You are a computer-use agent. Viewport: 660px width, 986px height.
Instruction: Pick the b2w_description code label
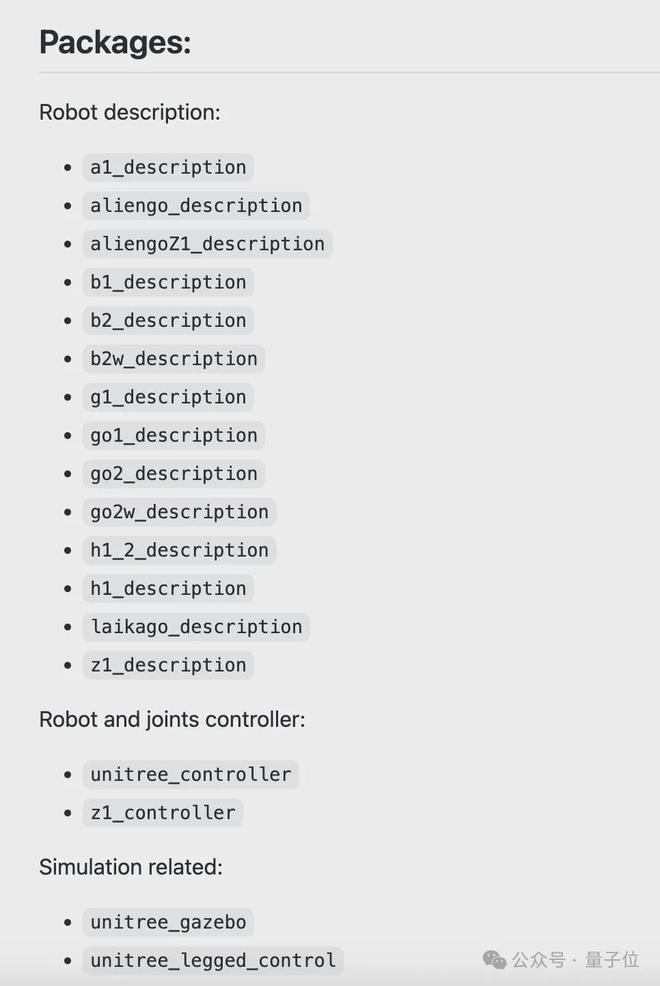[x=174, y=359]
